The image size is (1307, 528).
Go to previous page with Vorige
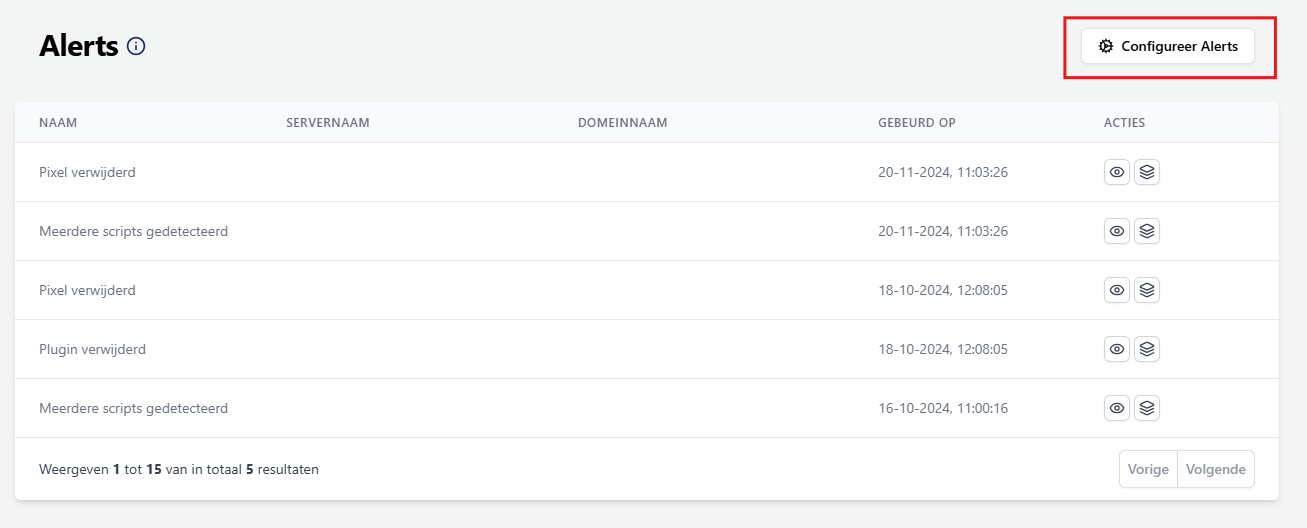tap(1148, 469)
